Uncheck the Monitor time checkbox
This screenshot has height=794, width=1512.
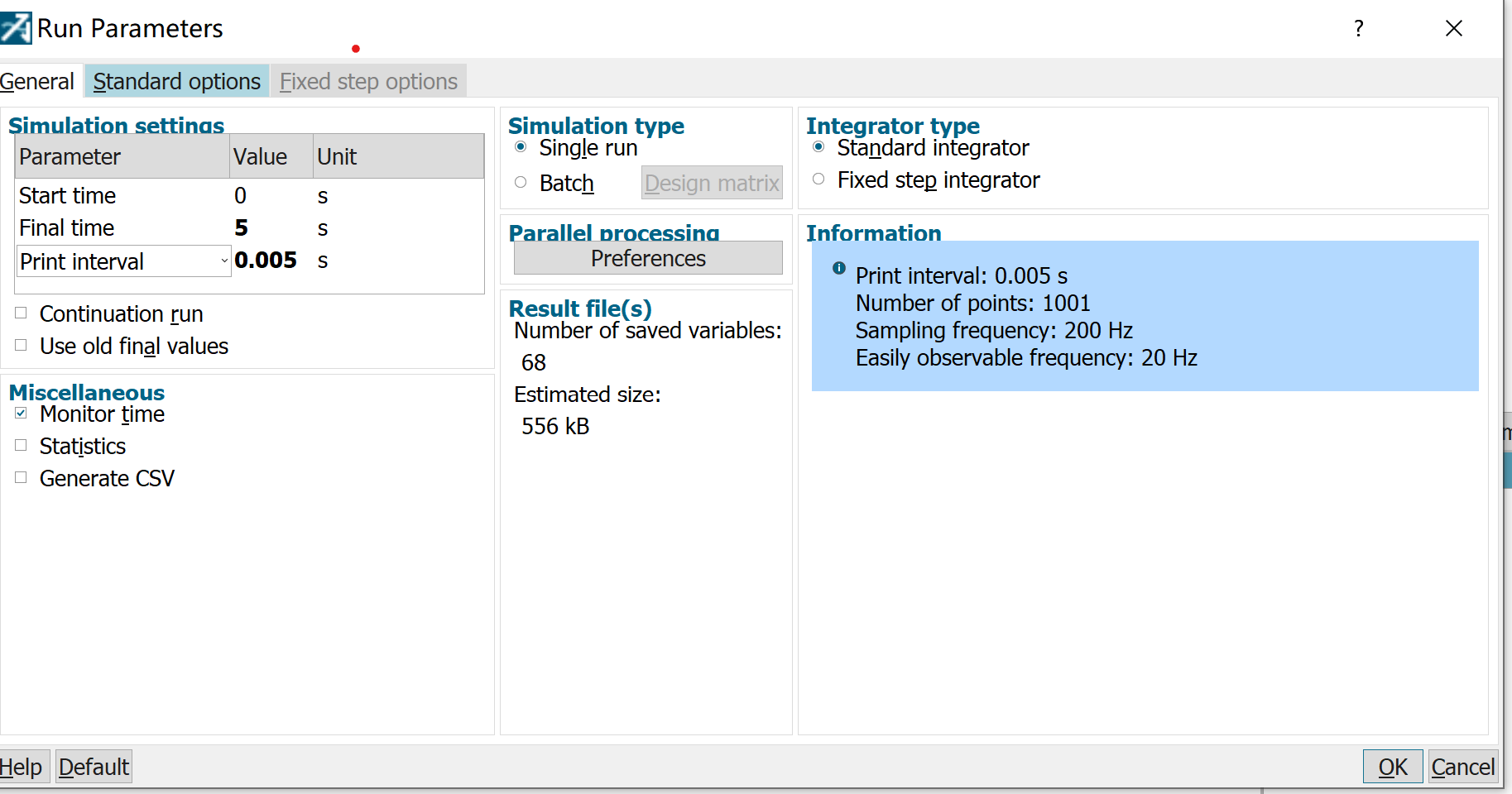pos(21,414)
